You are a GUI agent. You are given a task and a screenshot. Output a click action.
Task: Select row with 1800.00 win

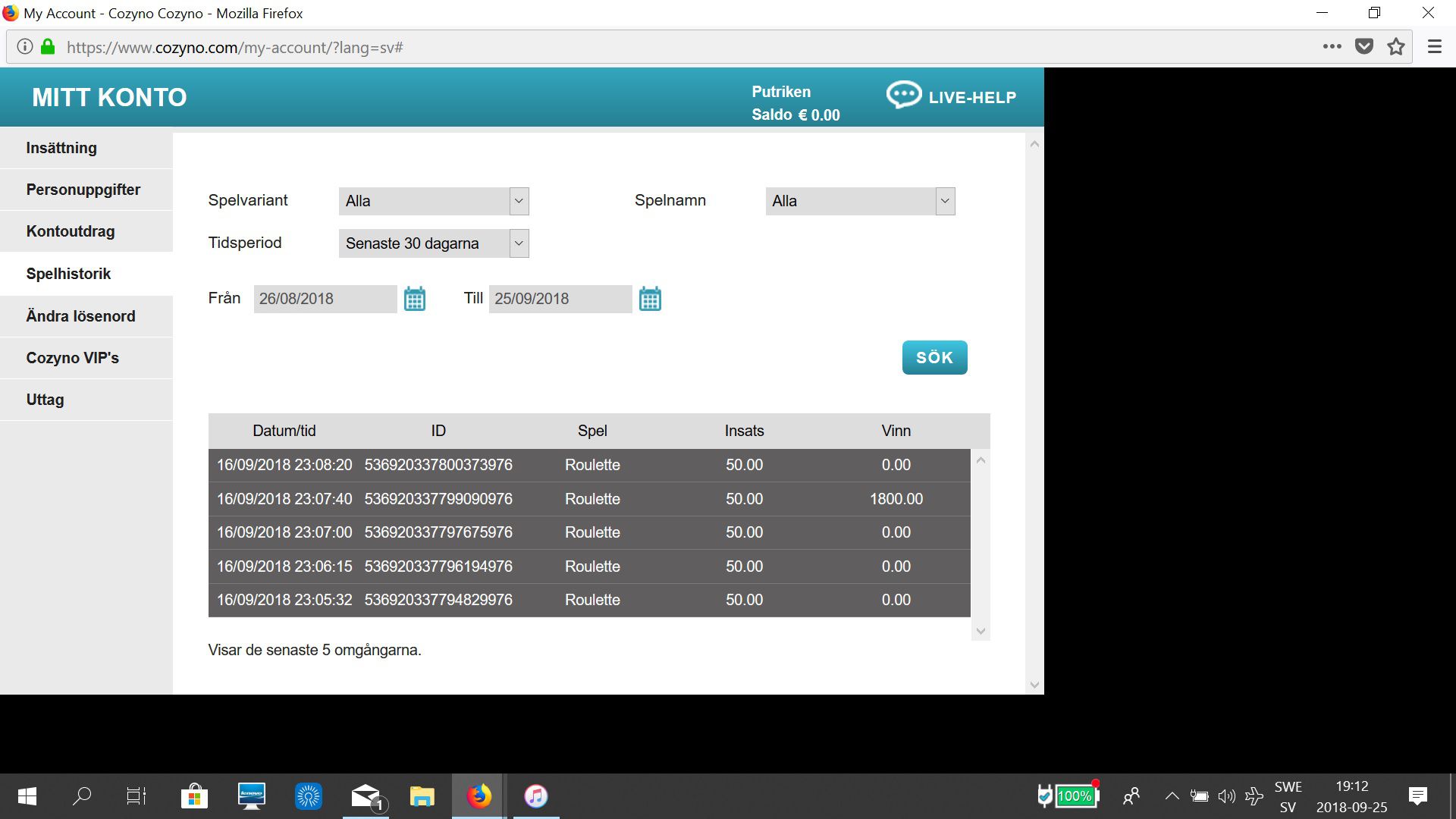coord(589,499)
